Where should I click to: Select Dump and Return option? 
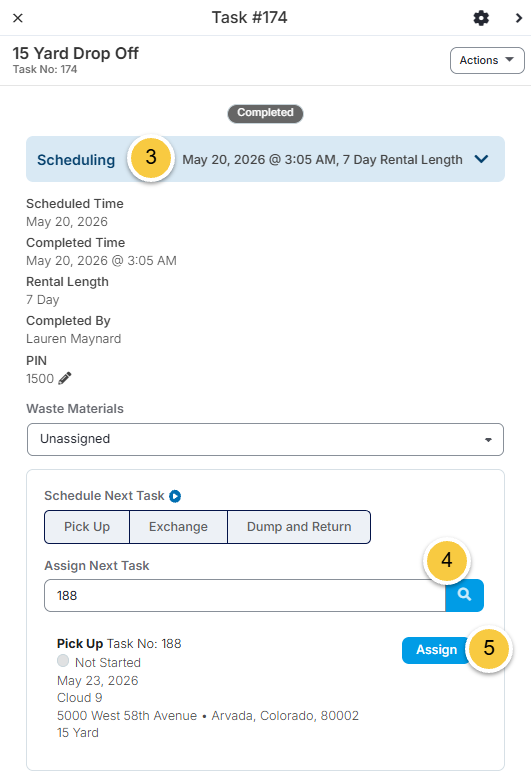coord(299,527)
